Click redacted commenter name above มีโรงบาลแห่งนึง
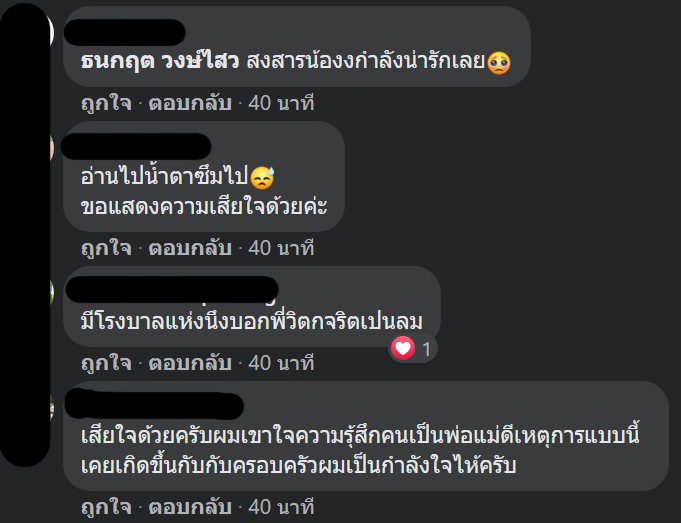681x523 pixels. 172,289
